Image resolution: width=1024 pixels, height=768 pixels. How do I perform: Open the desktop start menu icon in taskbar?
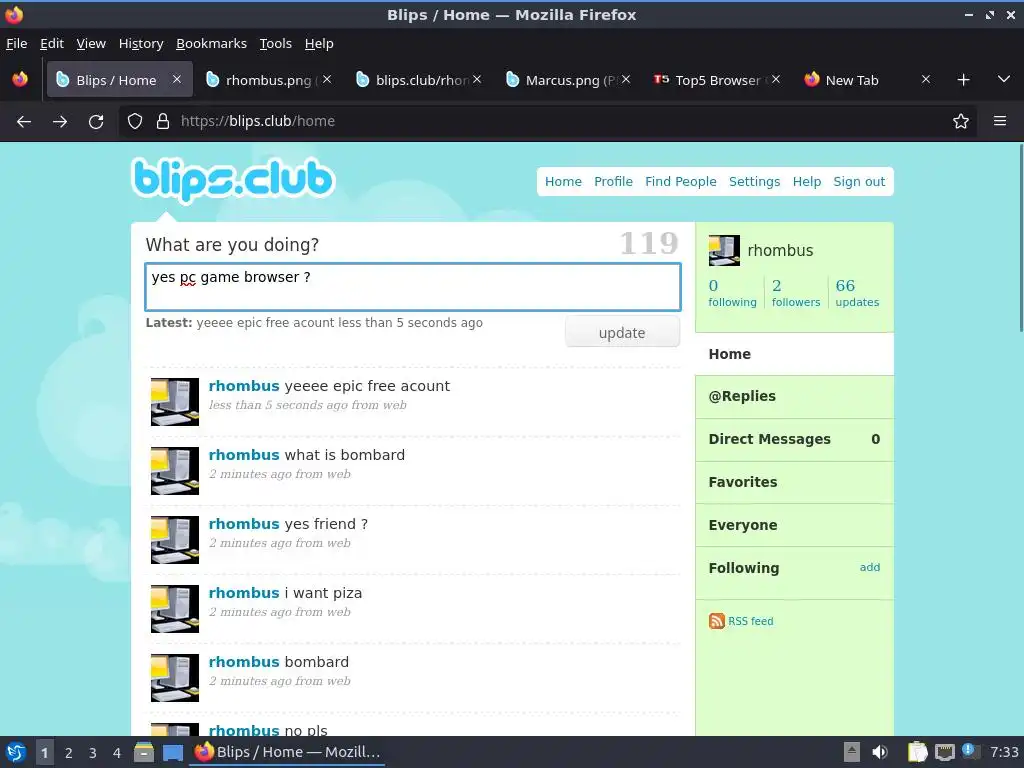(16, 752)
